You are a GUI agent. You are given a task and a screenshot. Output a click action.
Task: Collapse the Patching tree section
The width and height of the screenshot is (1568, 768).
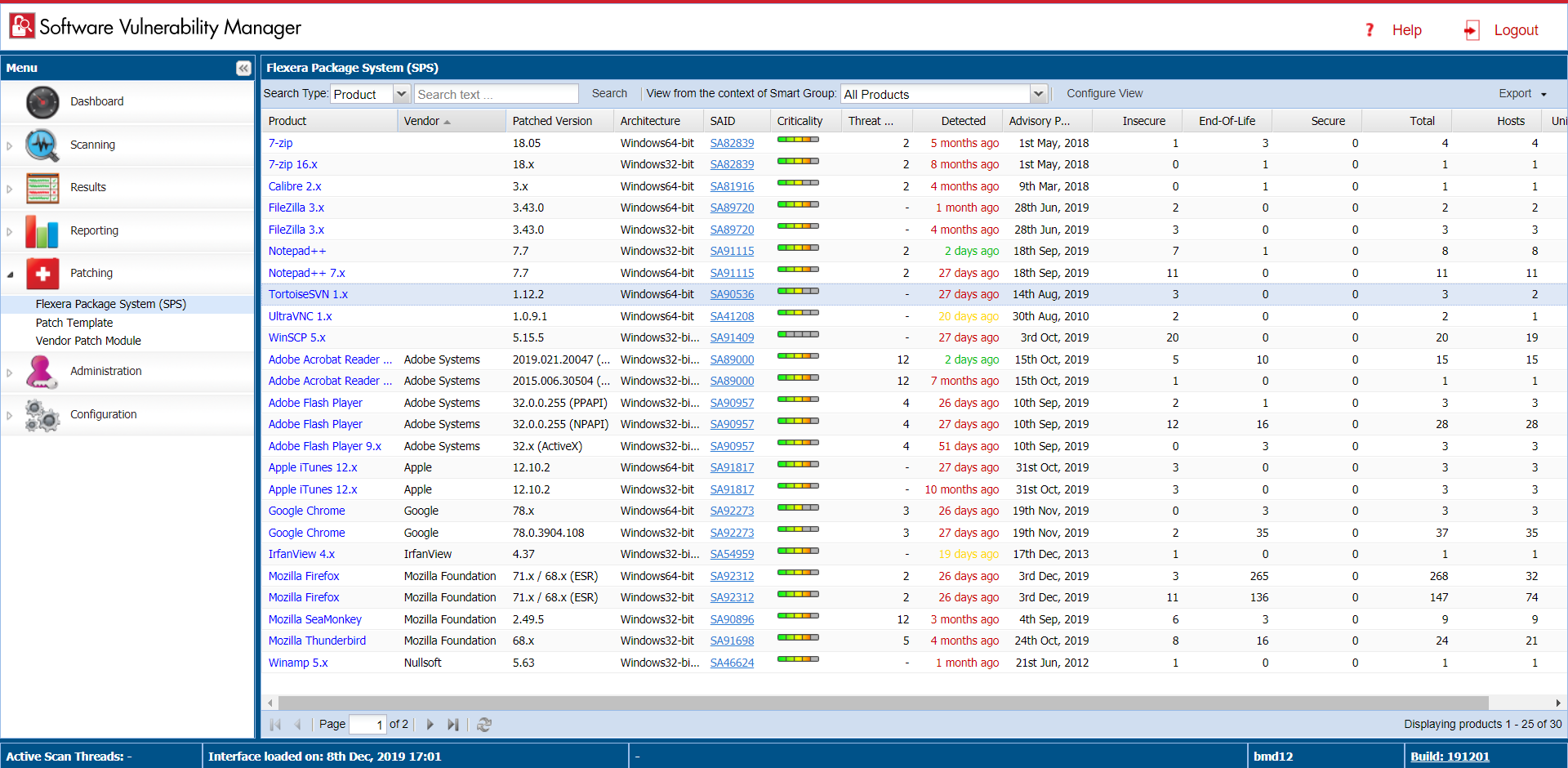(10, 275)
